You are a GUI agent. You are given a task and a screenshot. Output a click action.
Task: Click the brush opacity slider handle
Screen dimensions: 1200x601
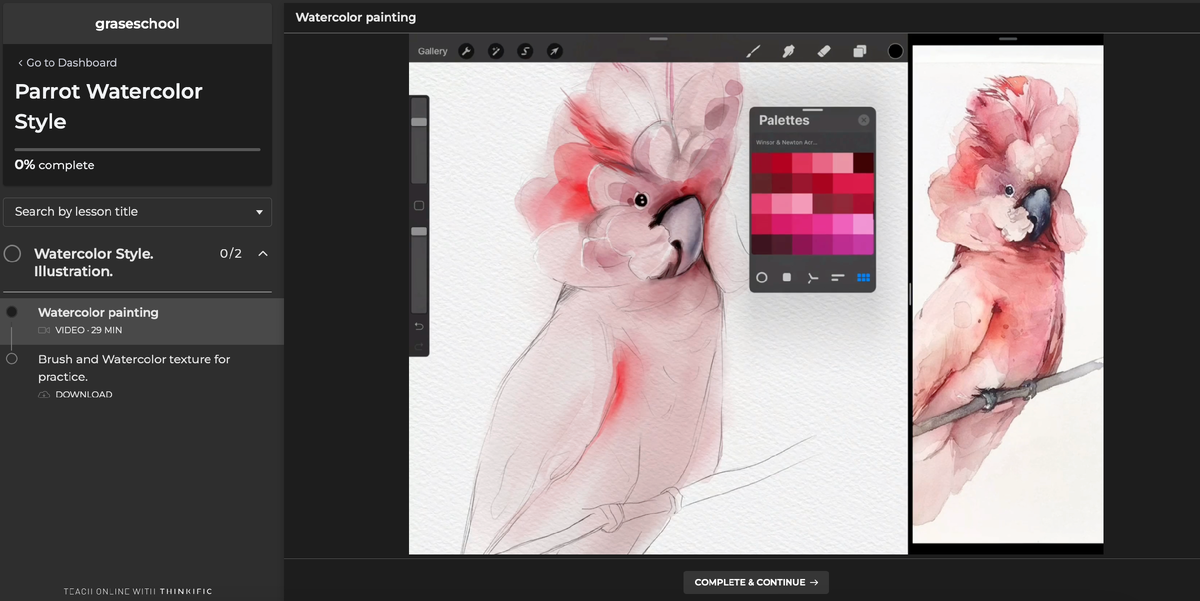[419, 231]
